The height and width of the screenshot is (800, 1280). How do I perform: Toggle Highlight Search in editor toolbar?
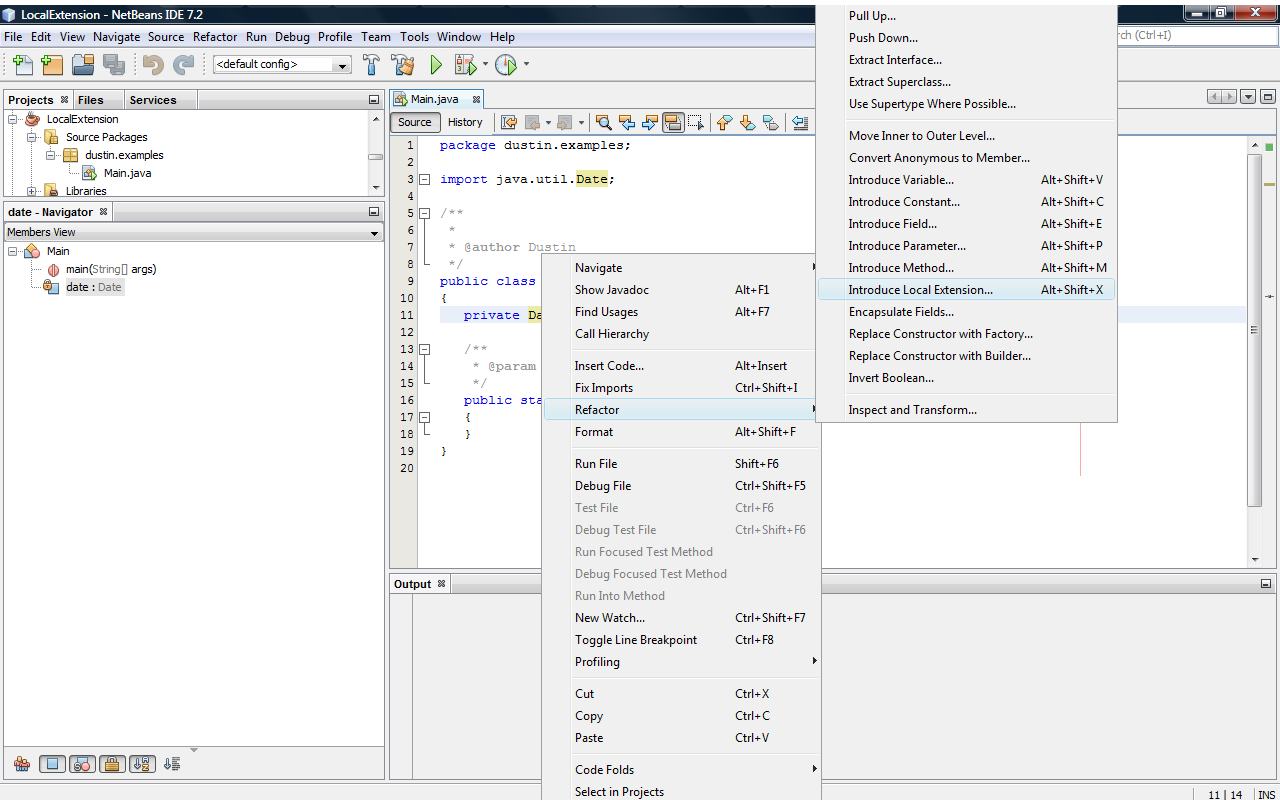[673, 122]
